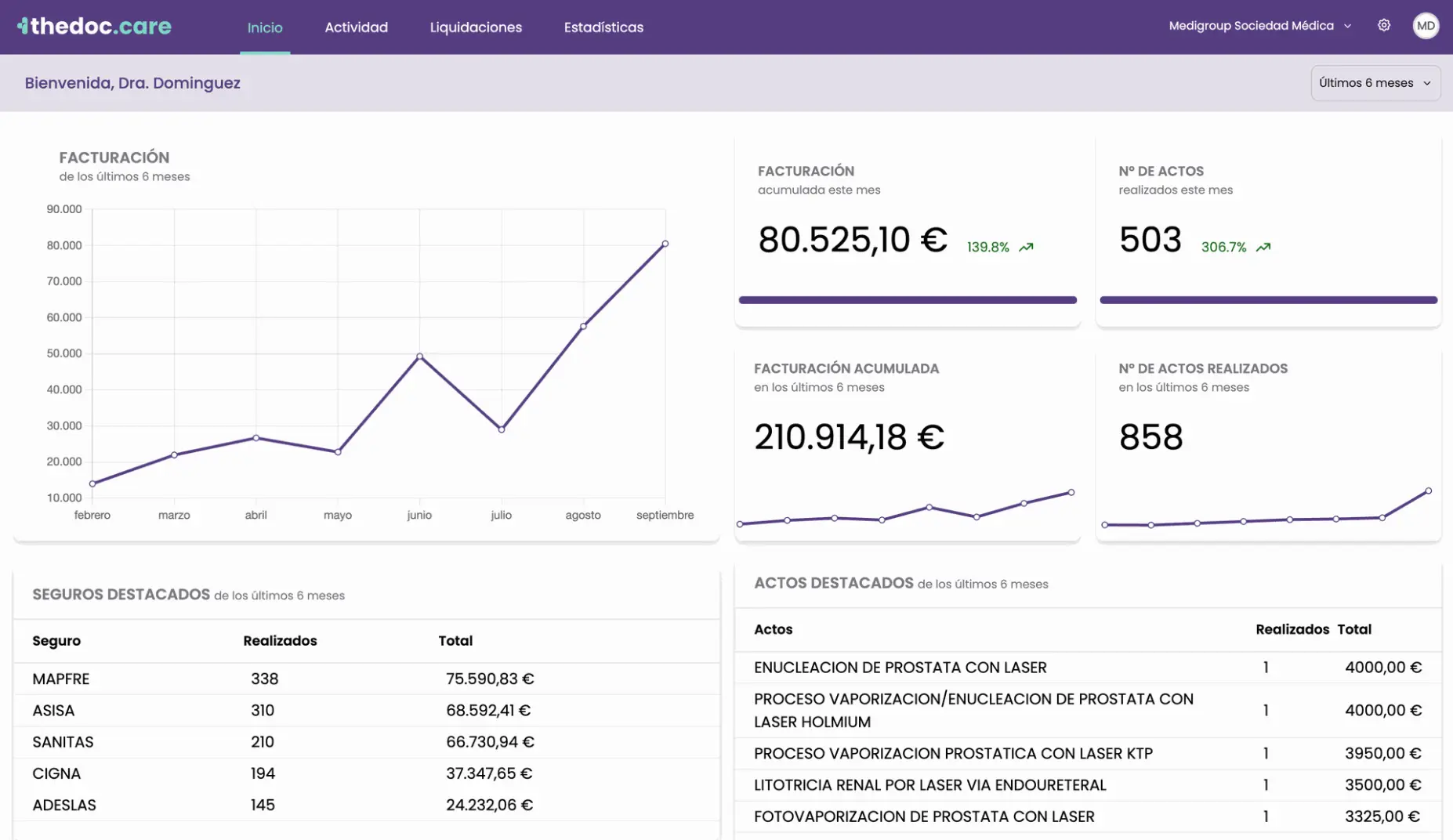
Task: Select the ASISA insurance row
Action: pos(366,711)
